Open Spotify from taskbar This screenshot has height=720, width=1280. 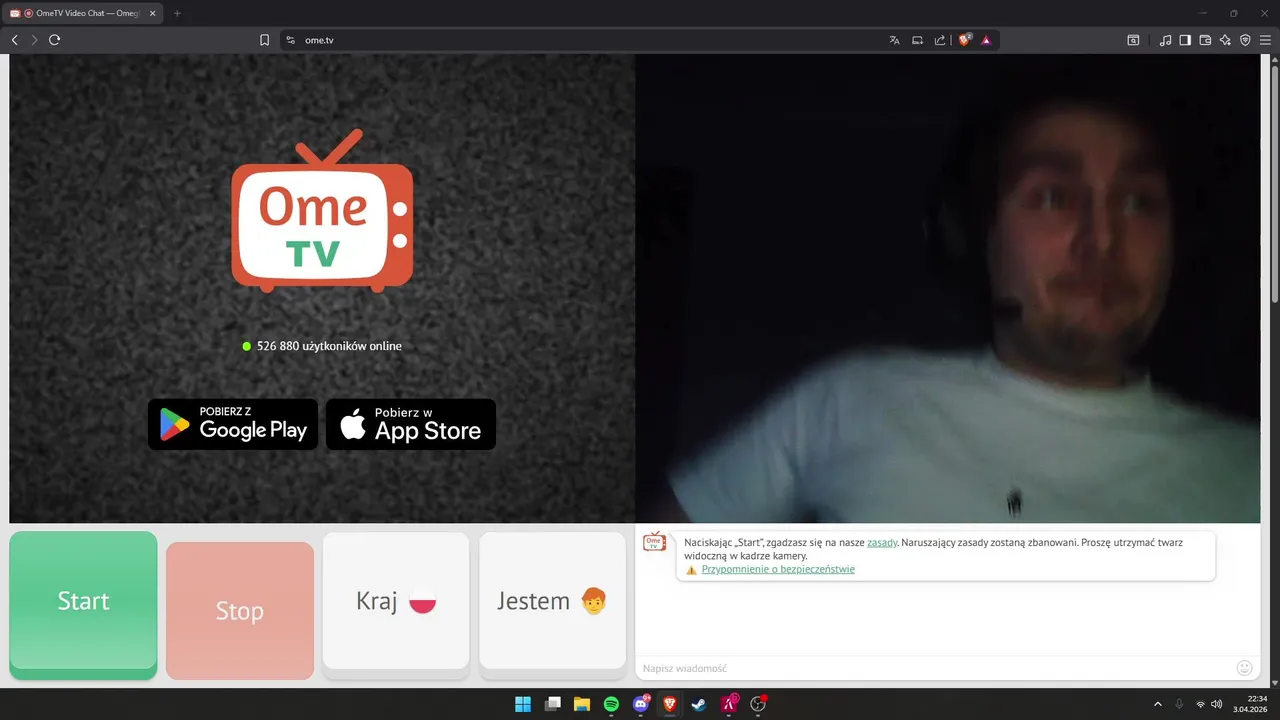pyautogui.click(x=611, y=704)
